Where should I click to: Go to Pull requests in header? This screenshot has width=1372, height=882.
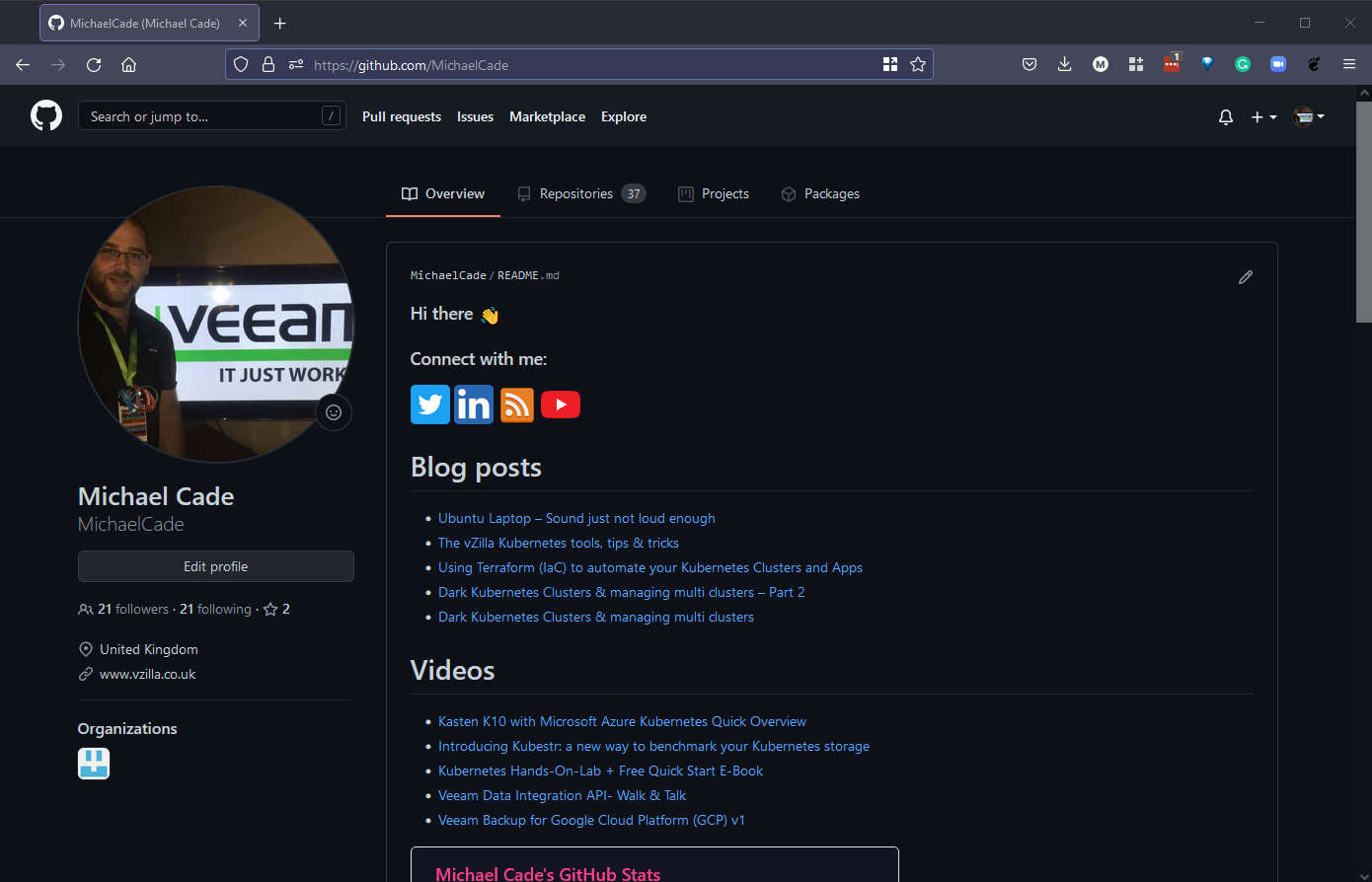[x=402, y=116]
